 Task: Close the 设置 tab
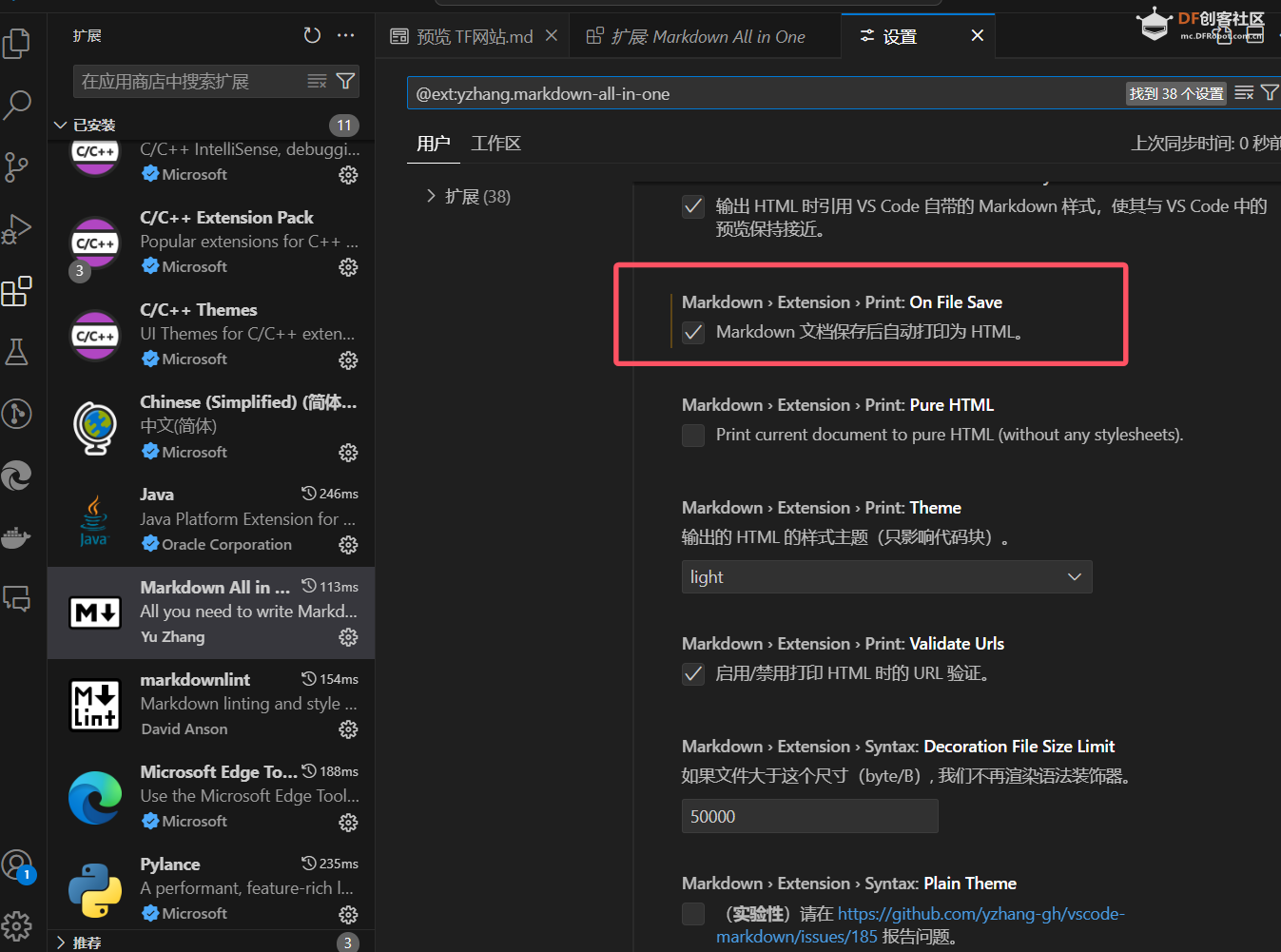pos(977,35)
